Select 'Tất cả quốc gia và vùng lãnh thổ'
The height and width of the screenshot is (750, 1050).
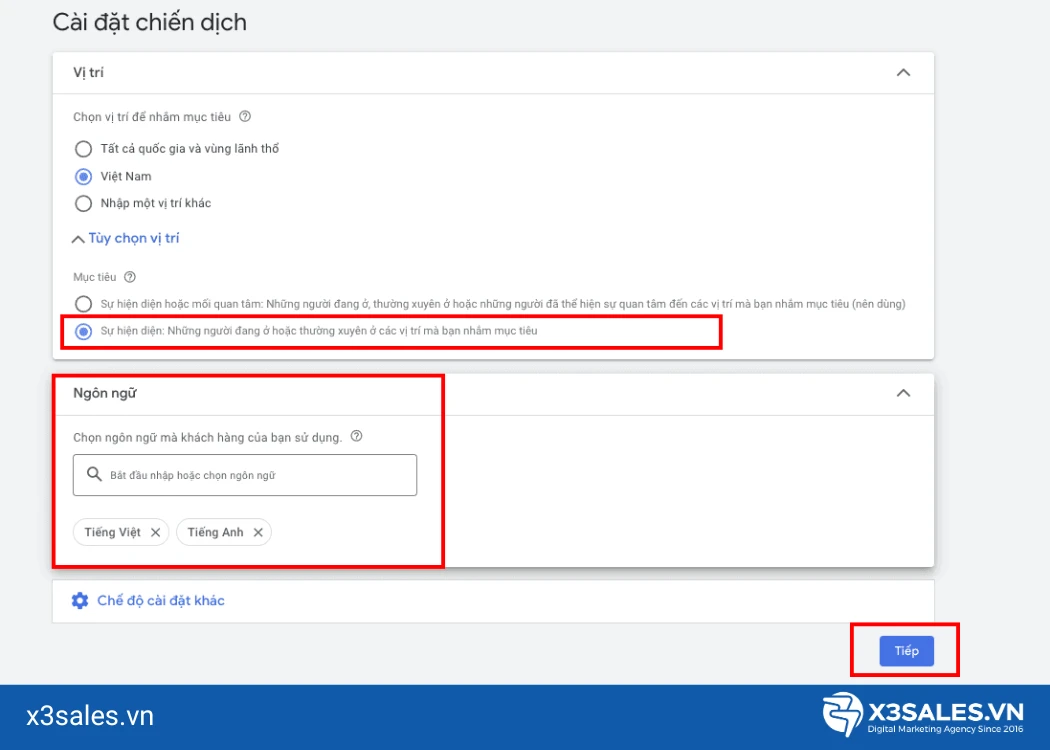coord(83,149)
